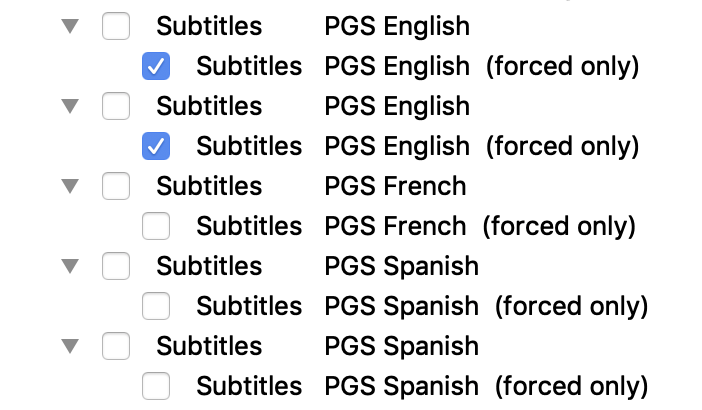This screenshot has width=702, height=410.
Task: Enable the second PGS English subtitles checkbox
Action: coord(116,106)
